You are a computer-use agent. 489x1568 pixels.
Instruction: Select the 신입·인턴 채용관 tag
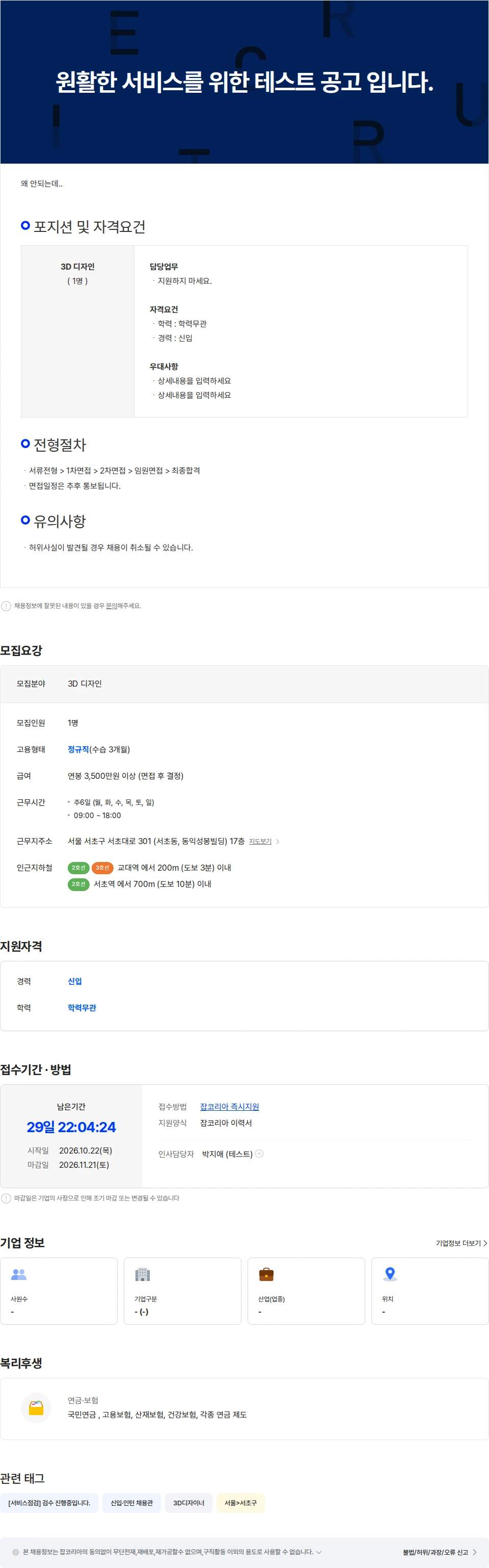[131, 1503]
